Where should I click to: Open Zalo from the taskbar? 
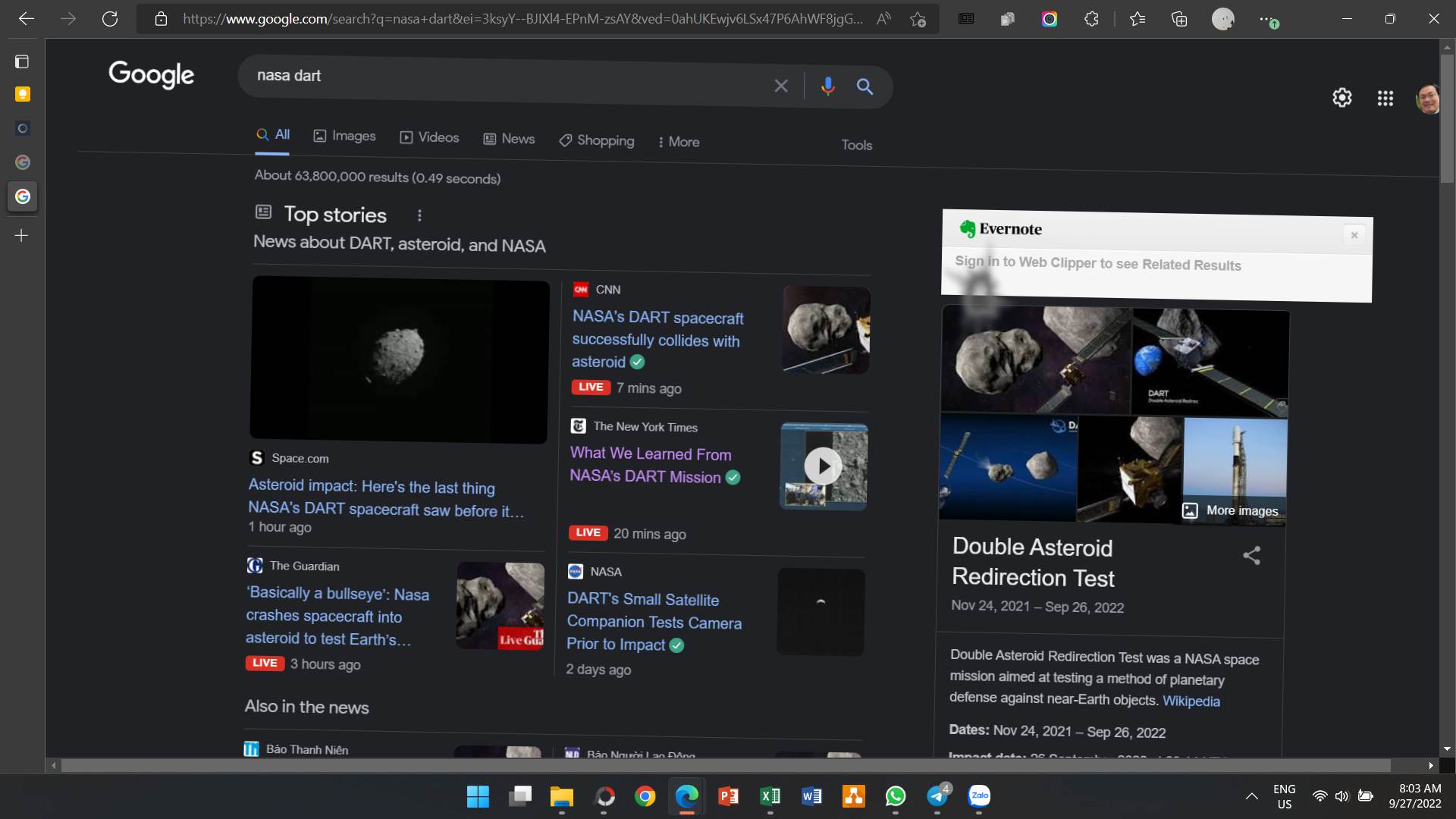tap(979, 796)
